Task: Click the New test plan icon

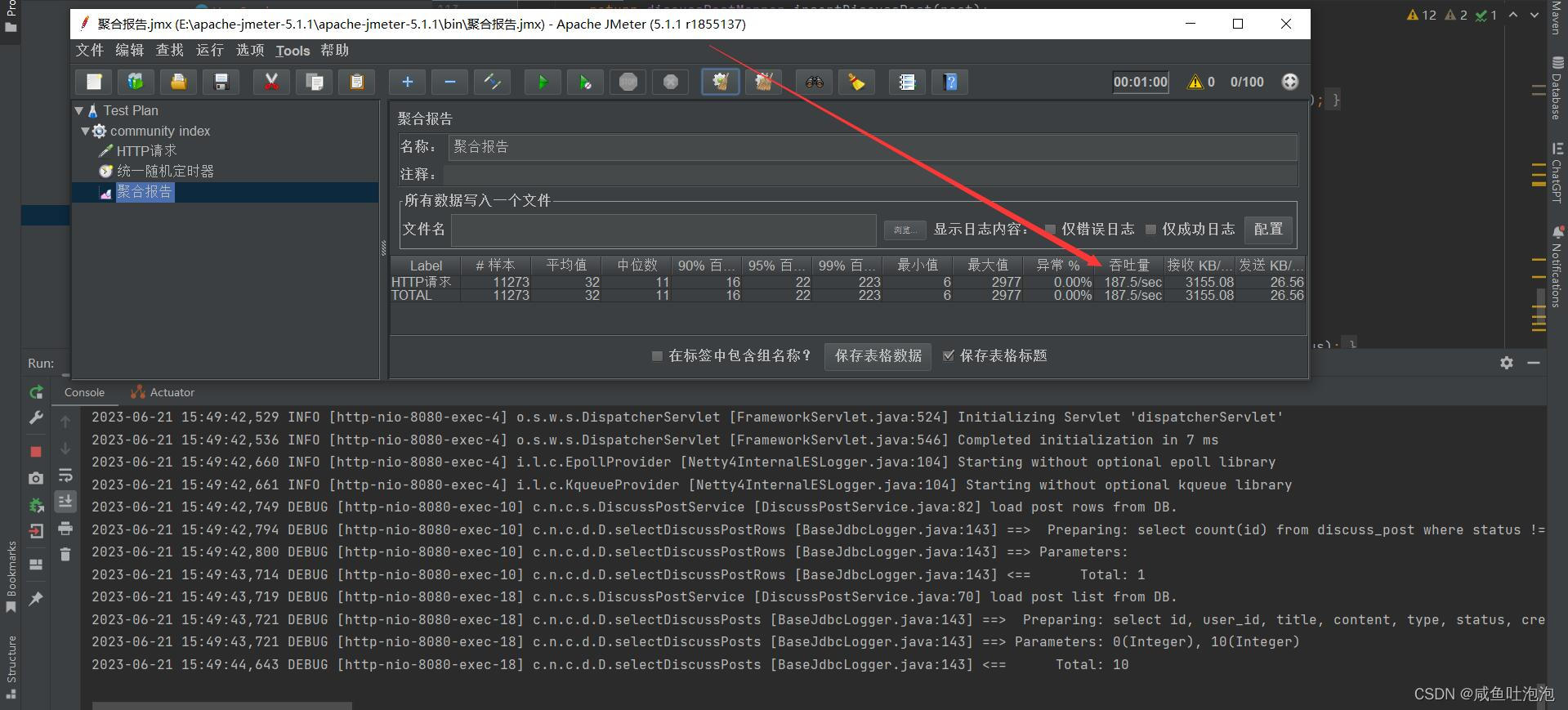Action: pyautogui.click(x=94, y=82)
